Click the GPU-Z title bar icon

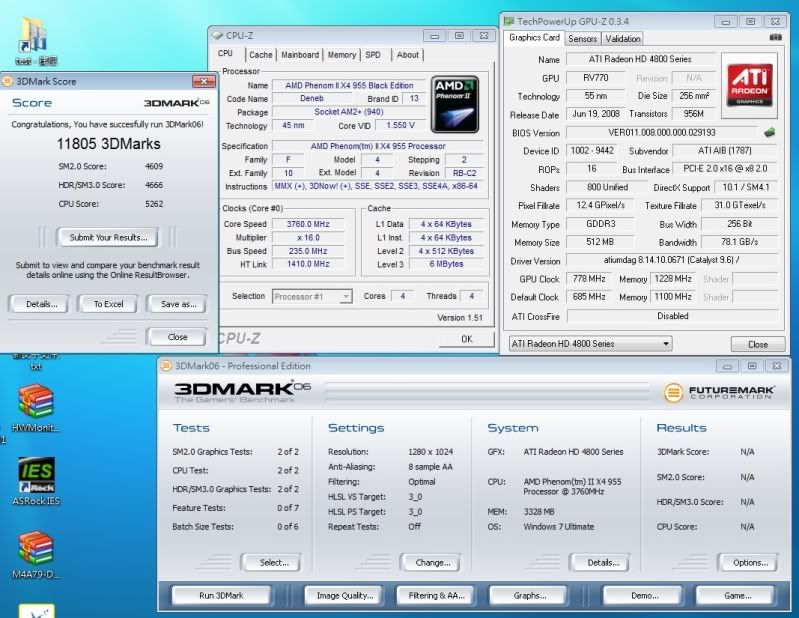click(509, 21)
